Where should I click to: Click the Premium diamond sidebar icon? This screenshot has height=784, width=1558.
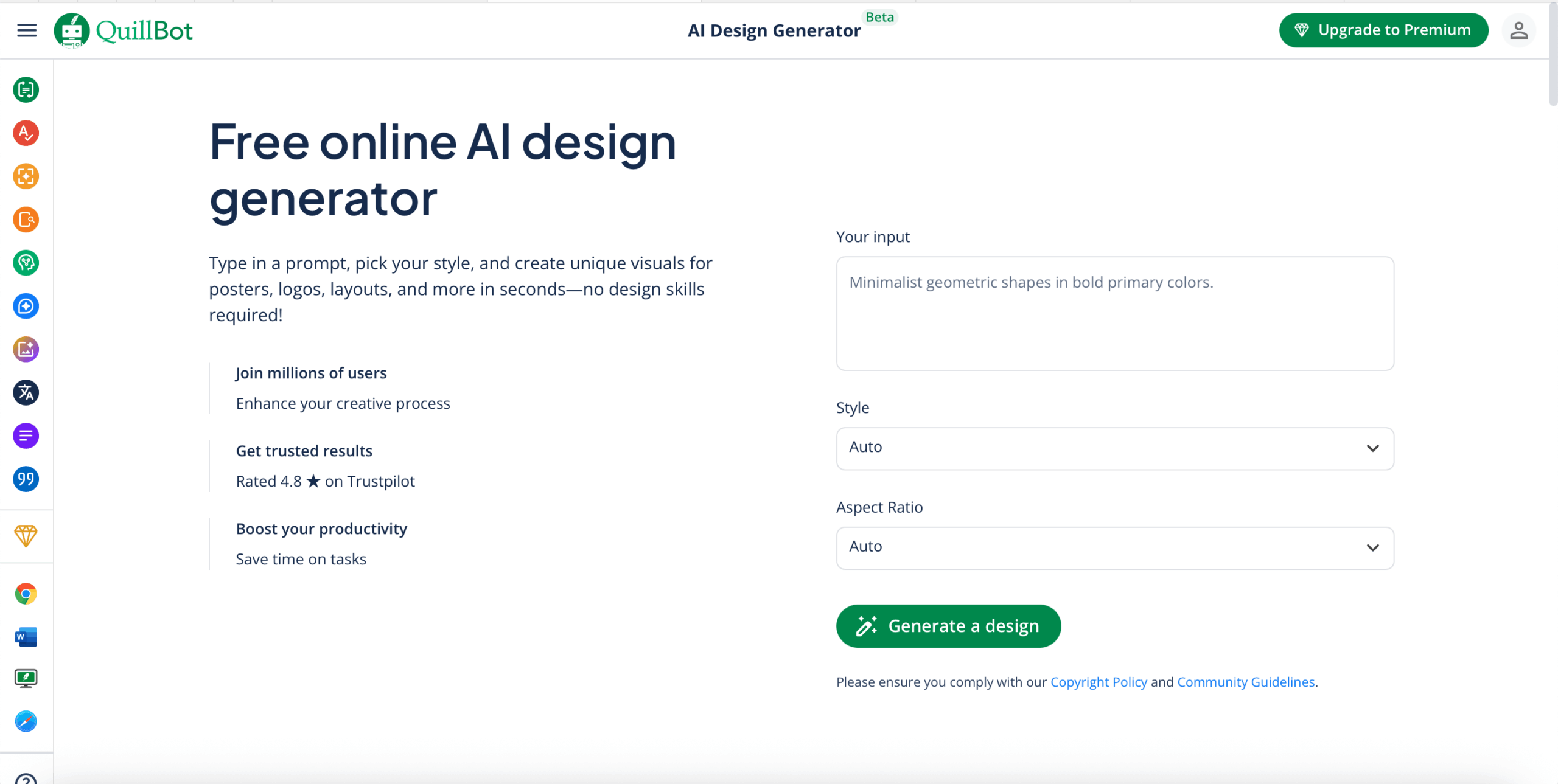pos(26,536)
